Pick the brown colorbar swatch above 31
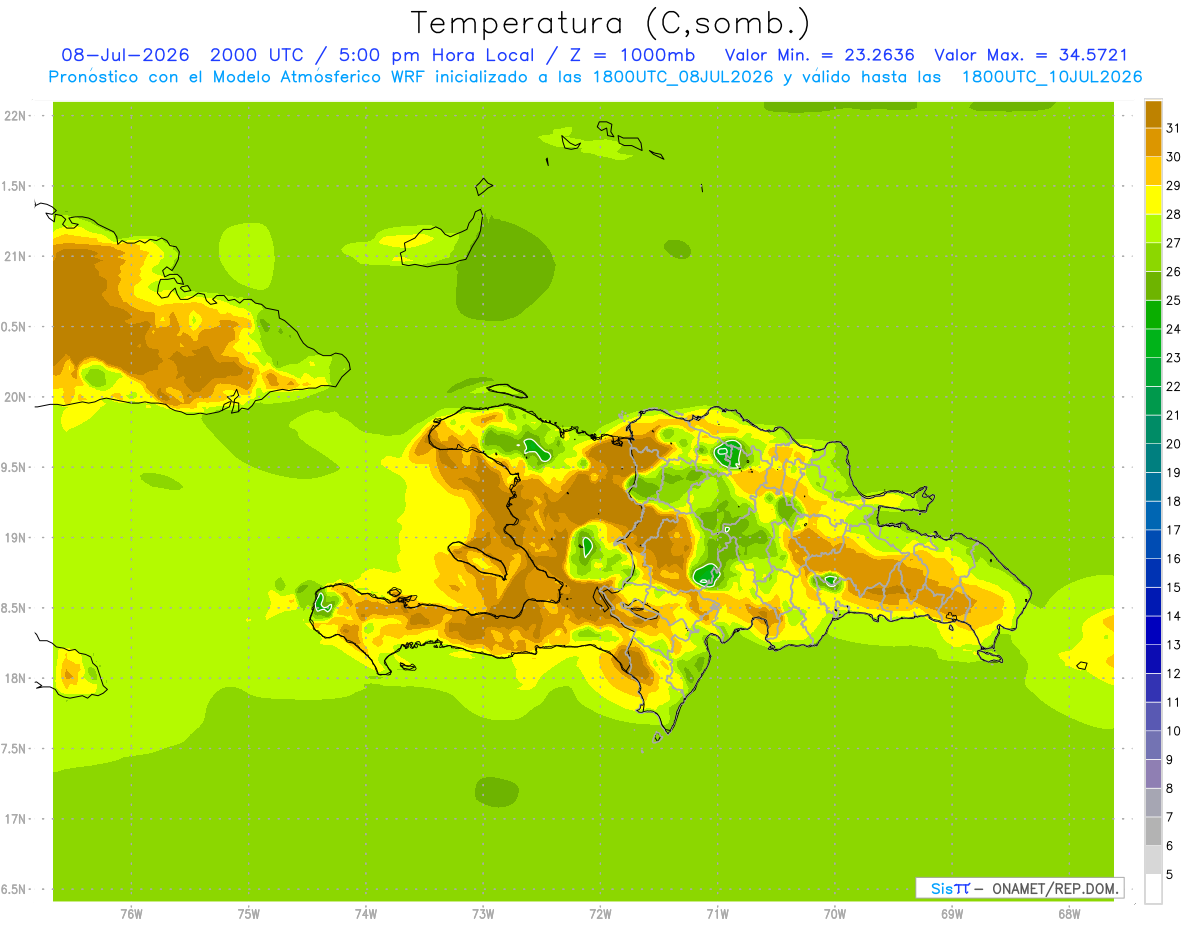Image resolution: width=1200 pixels, height=927 pixels. coord(1153,114)
